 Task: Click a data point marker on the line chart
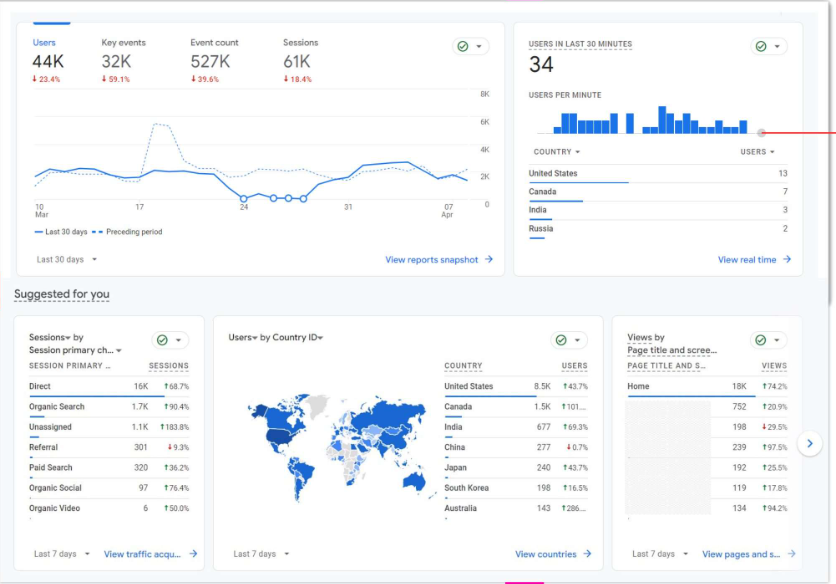coord(243,198)
